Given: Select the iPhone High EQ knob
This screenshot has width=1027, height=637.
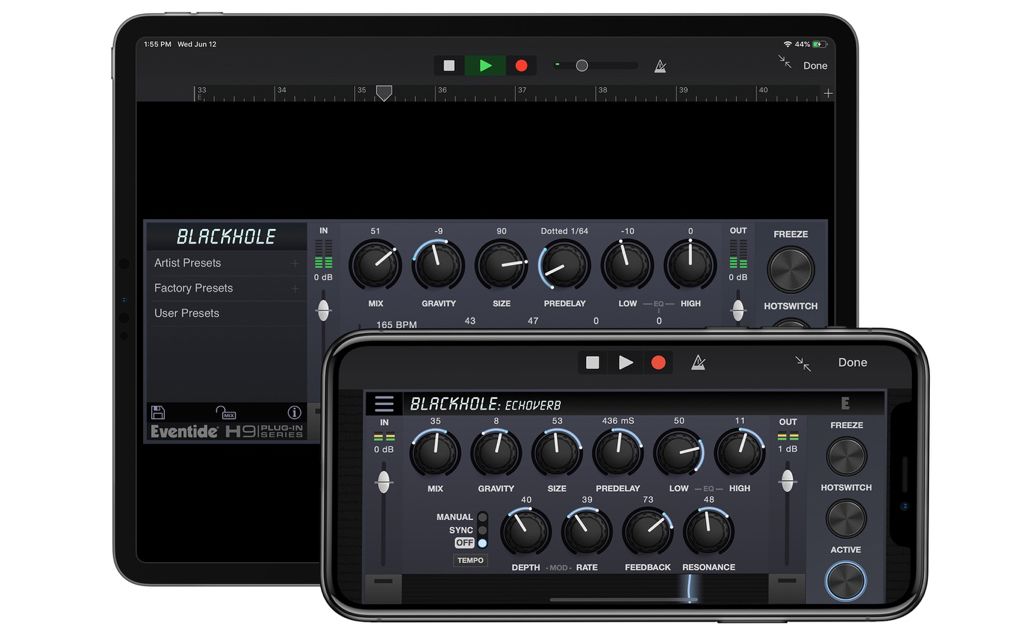Looking at the screenshot, I should pos(739,452).
